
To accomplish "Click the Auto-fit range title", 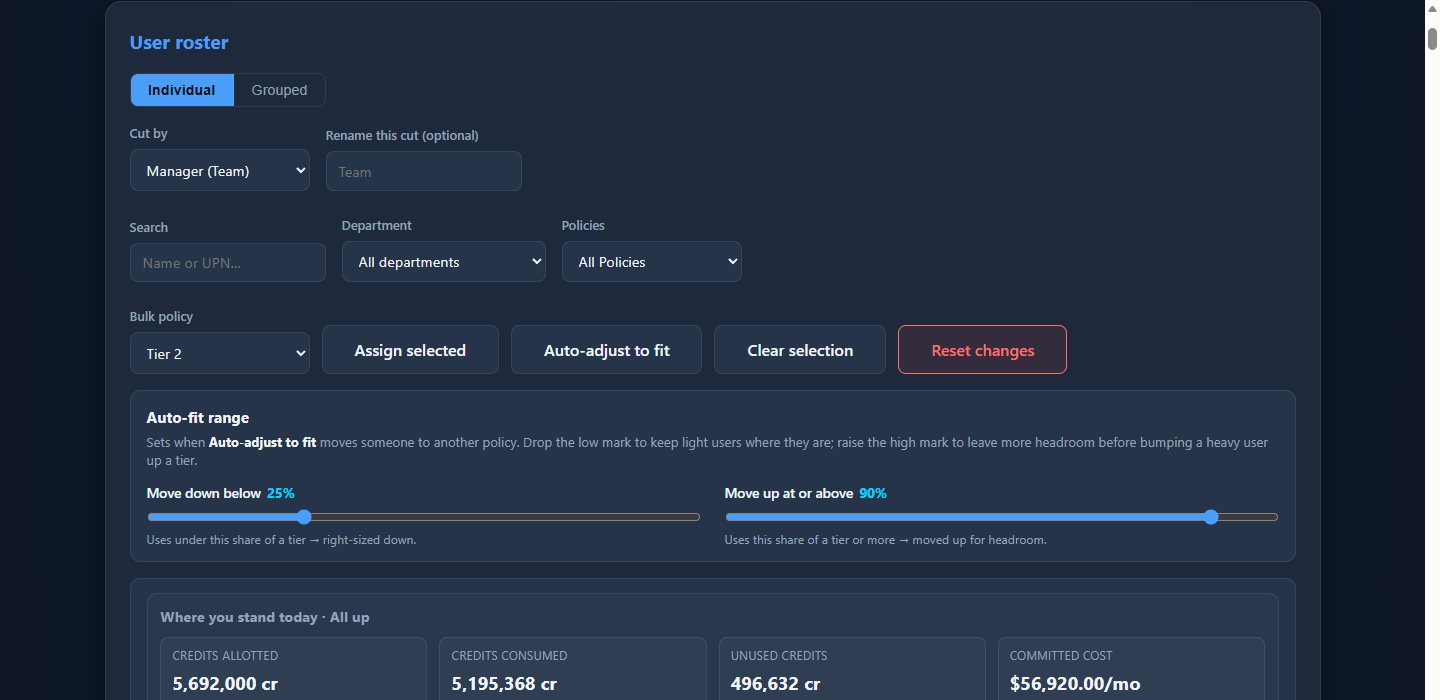I will pyautogui.click(x=198, y=418).
